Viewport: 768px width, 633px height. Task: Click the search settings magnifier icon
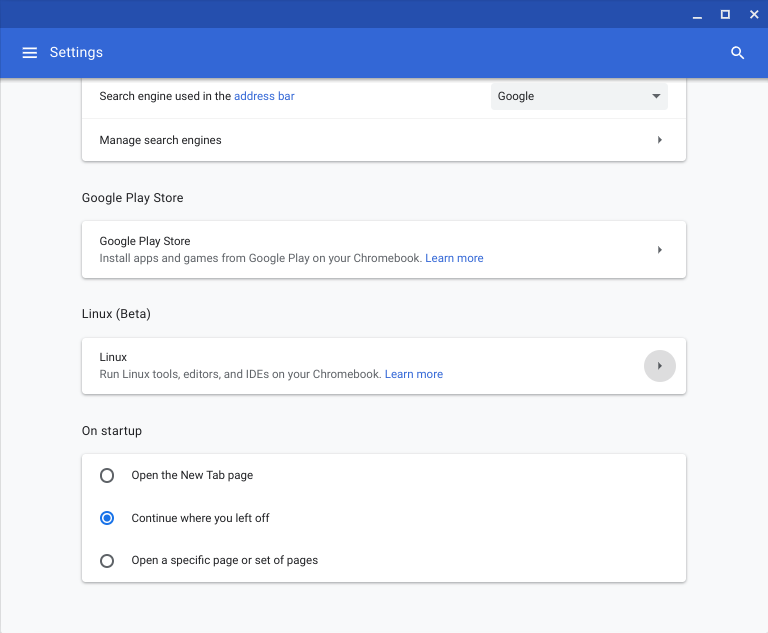coord(737,52)
